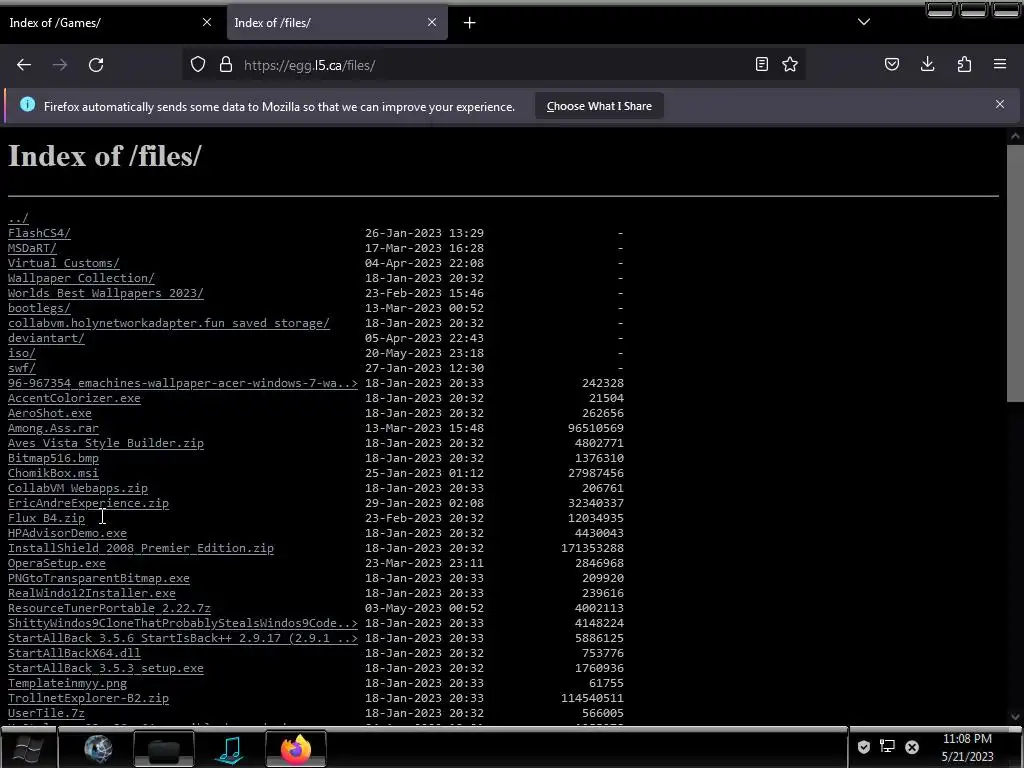Viewport: 1024px width, 768px height.
Task: Open the globe browser taskbar icon
Action: (98, 749)
